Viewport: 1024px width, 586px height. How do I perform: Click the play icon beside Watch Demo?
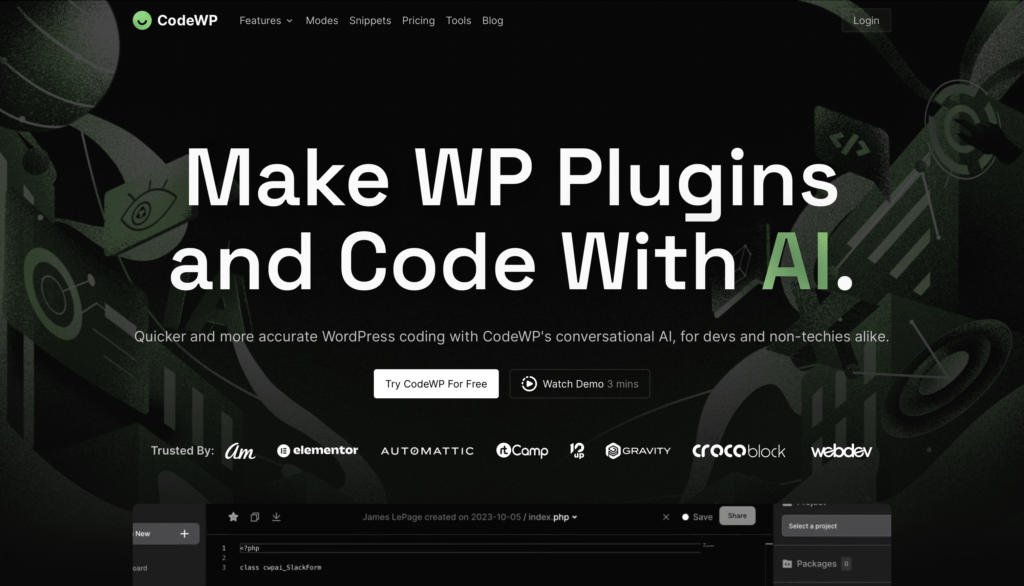pos(529,384)
